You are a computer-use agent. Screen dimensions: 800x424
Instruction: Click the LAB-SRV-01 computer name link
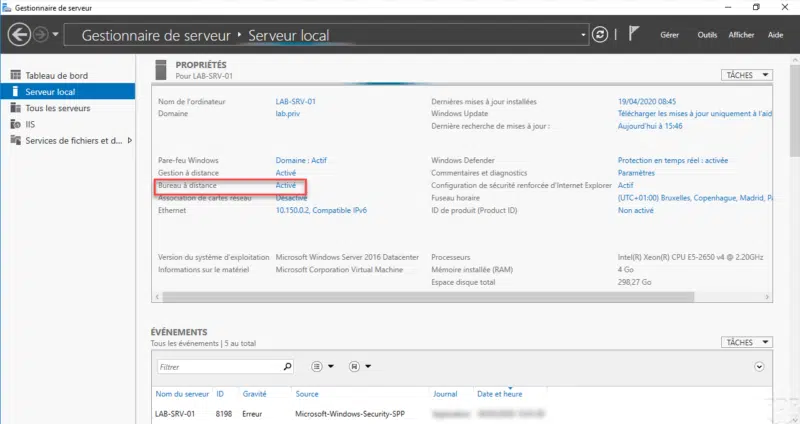pos(295,102)
